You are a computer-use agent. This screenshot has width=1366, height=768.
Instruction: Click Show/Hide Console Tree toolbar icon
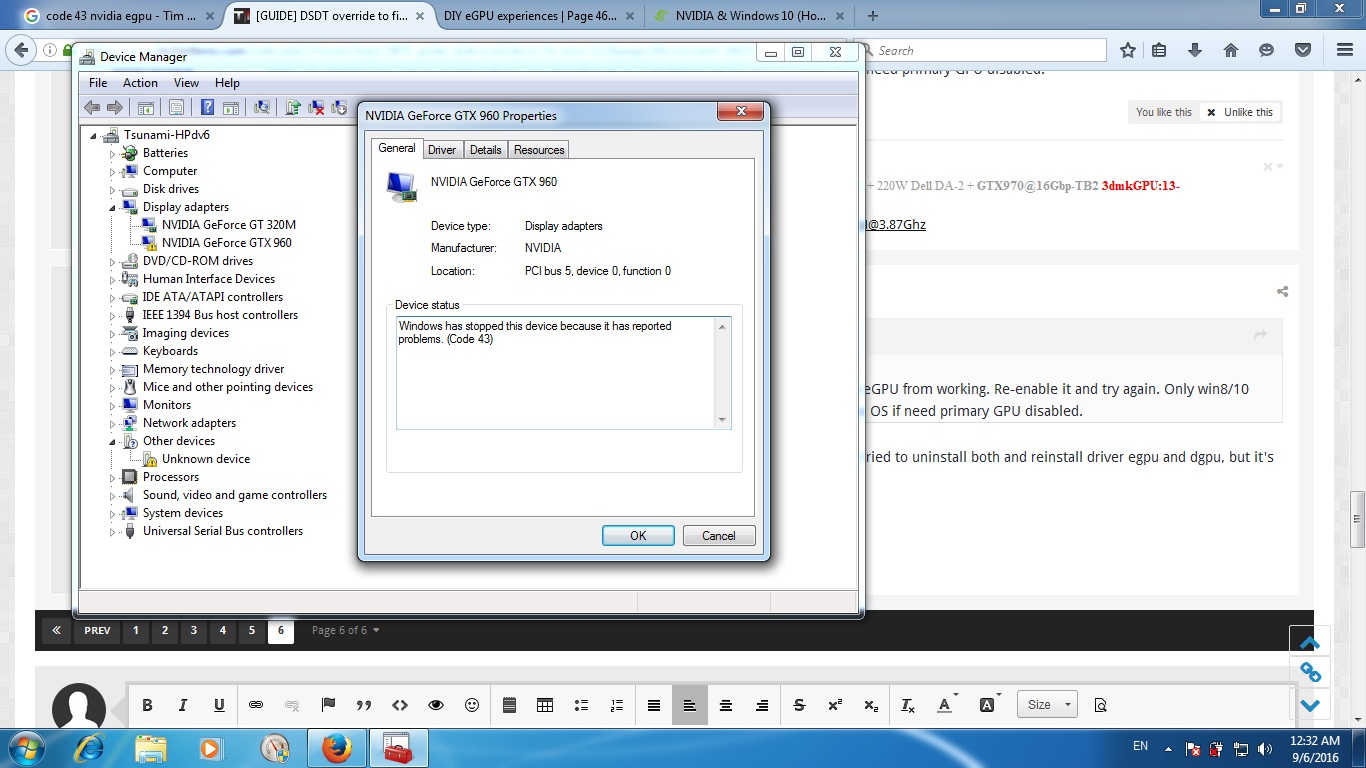click(145, 107)
